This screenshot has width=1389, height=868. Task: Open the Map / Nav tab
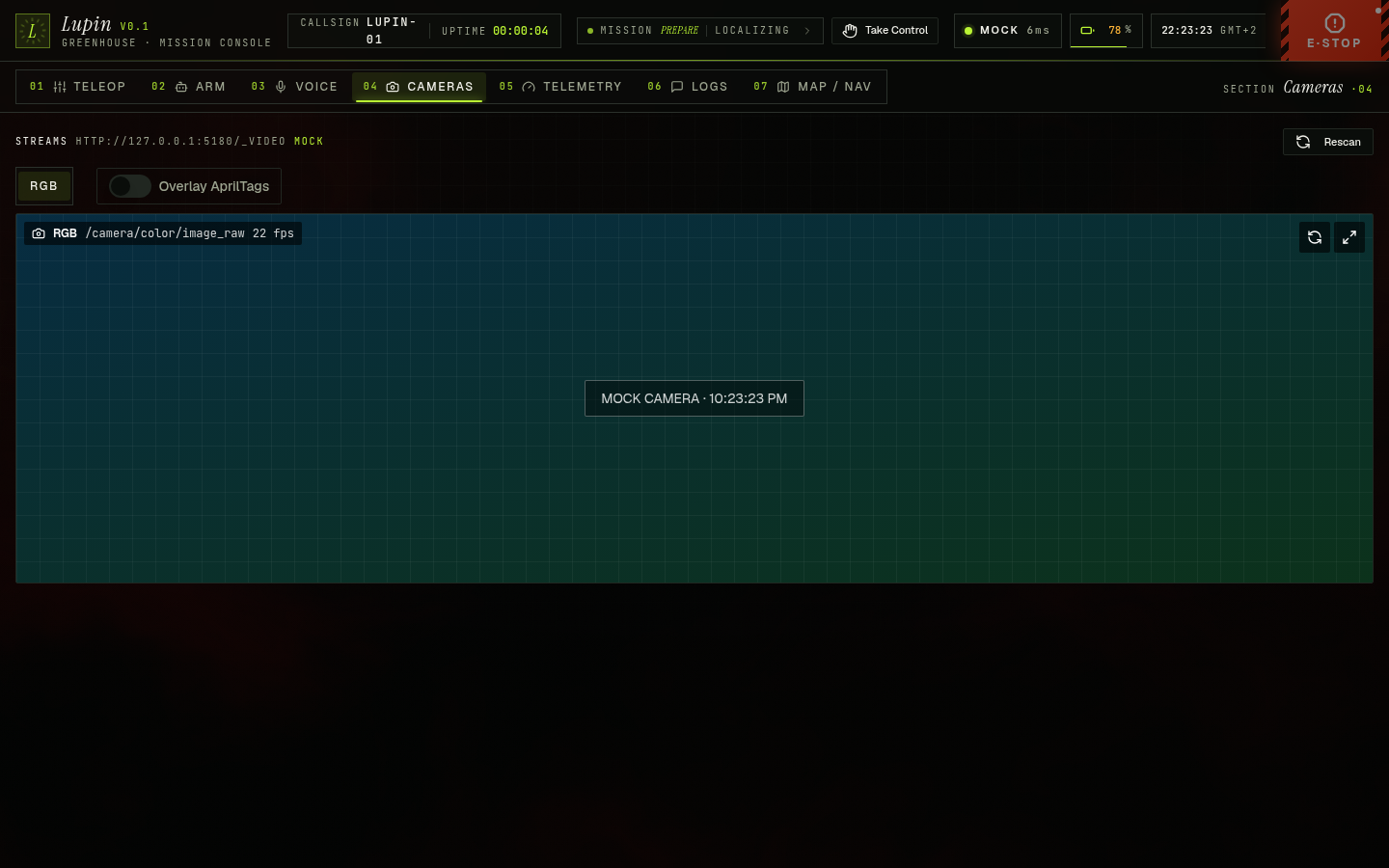812,87
